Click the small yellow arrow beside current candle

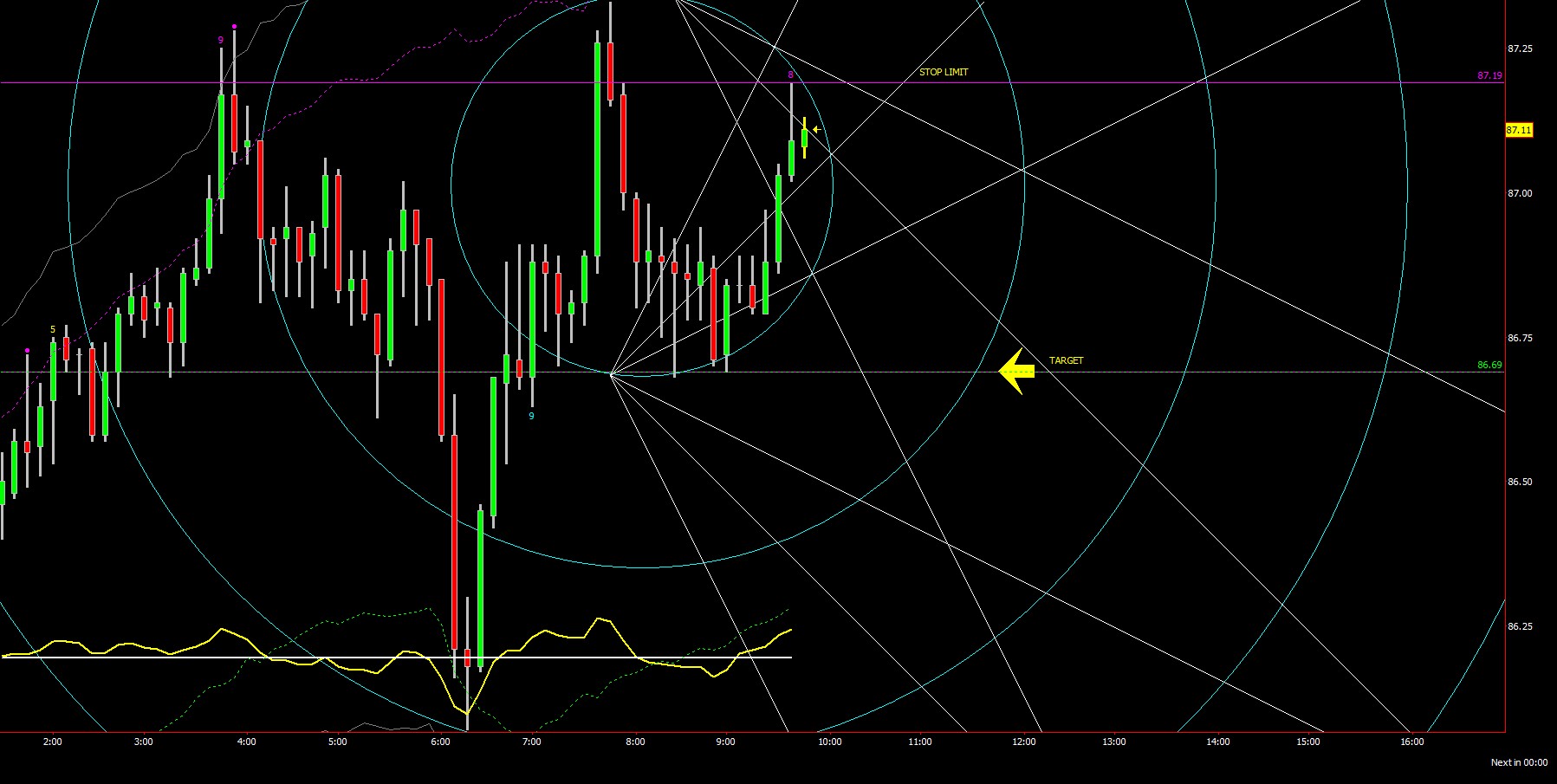point(816,130)
